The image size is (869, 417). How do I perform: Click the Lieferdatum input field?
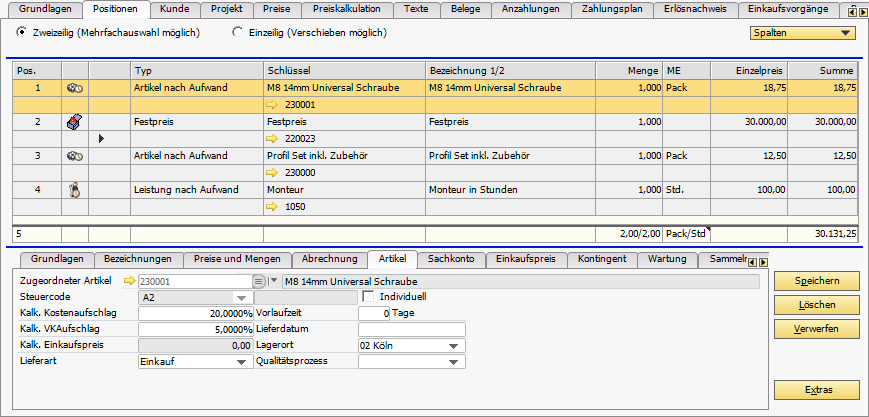[x=412, y=329]
